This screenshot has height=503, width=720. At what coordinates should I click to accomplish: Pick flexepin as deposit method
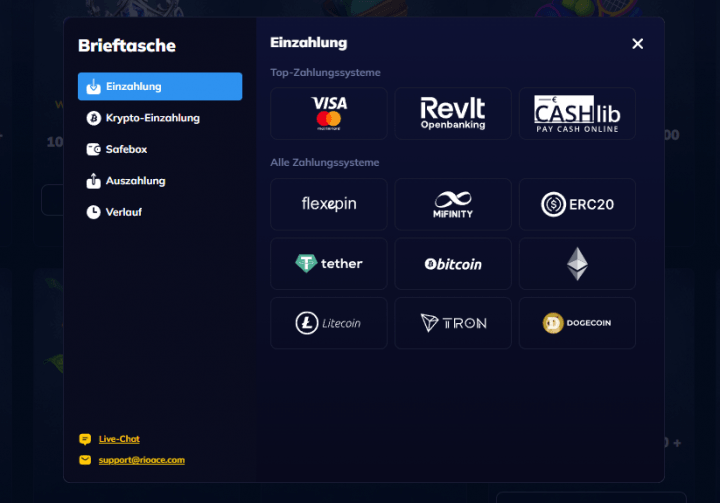click(x=328, y=204)
